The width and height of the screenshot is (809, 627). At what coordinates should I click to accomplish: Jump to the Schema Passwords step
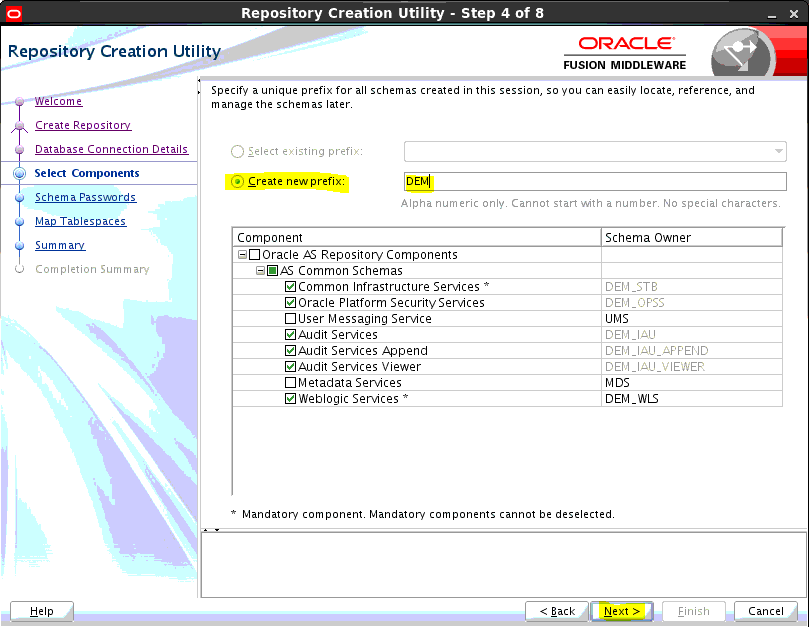pyautogui.click(x=86, y=197)
